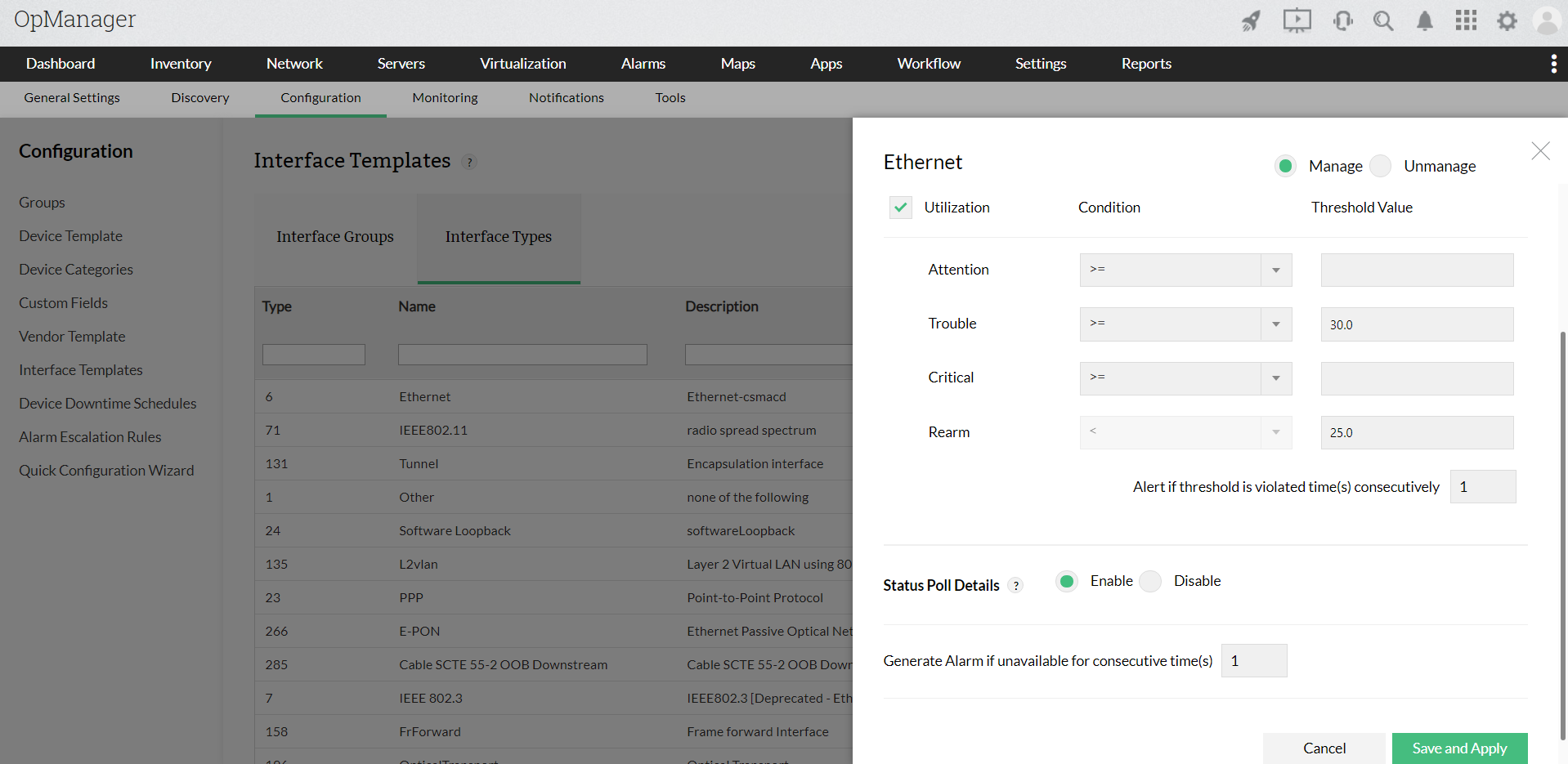Click Save and Apply

(1459, 748)
